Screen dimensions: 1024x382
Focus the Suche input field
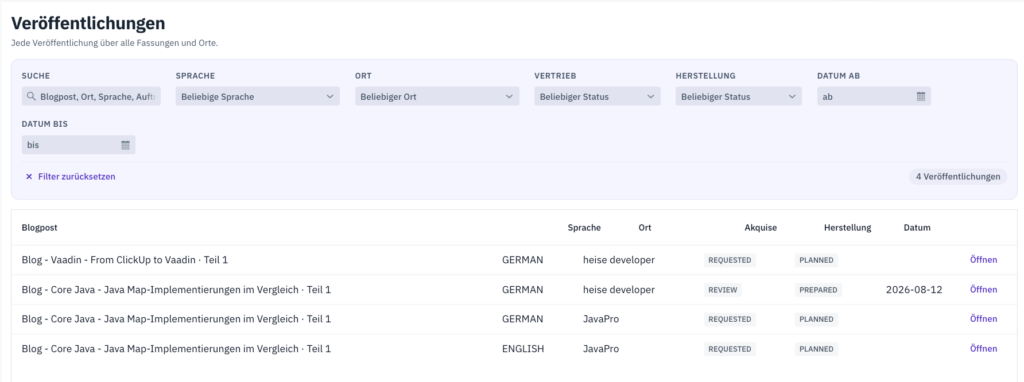[91, 97]
